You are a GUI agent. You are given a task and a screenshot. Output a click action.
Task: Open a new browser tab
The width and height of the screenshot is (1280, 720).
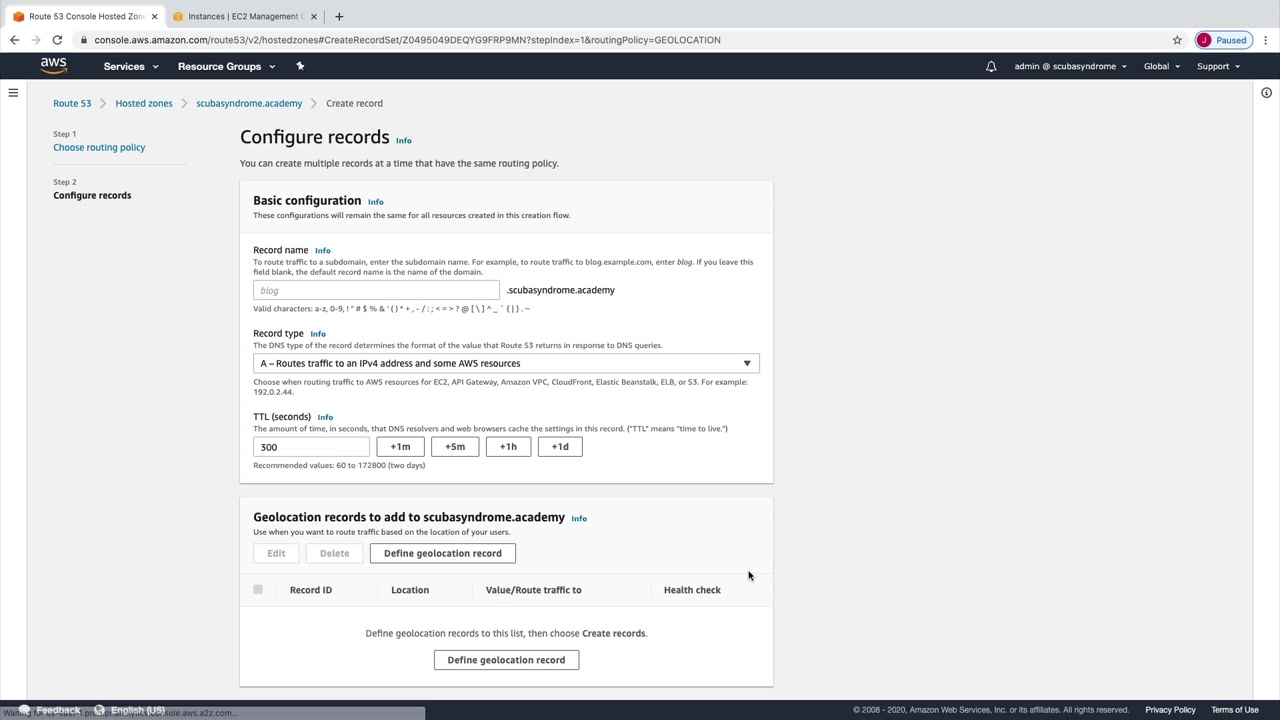tap(339, 16)
